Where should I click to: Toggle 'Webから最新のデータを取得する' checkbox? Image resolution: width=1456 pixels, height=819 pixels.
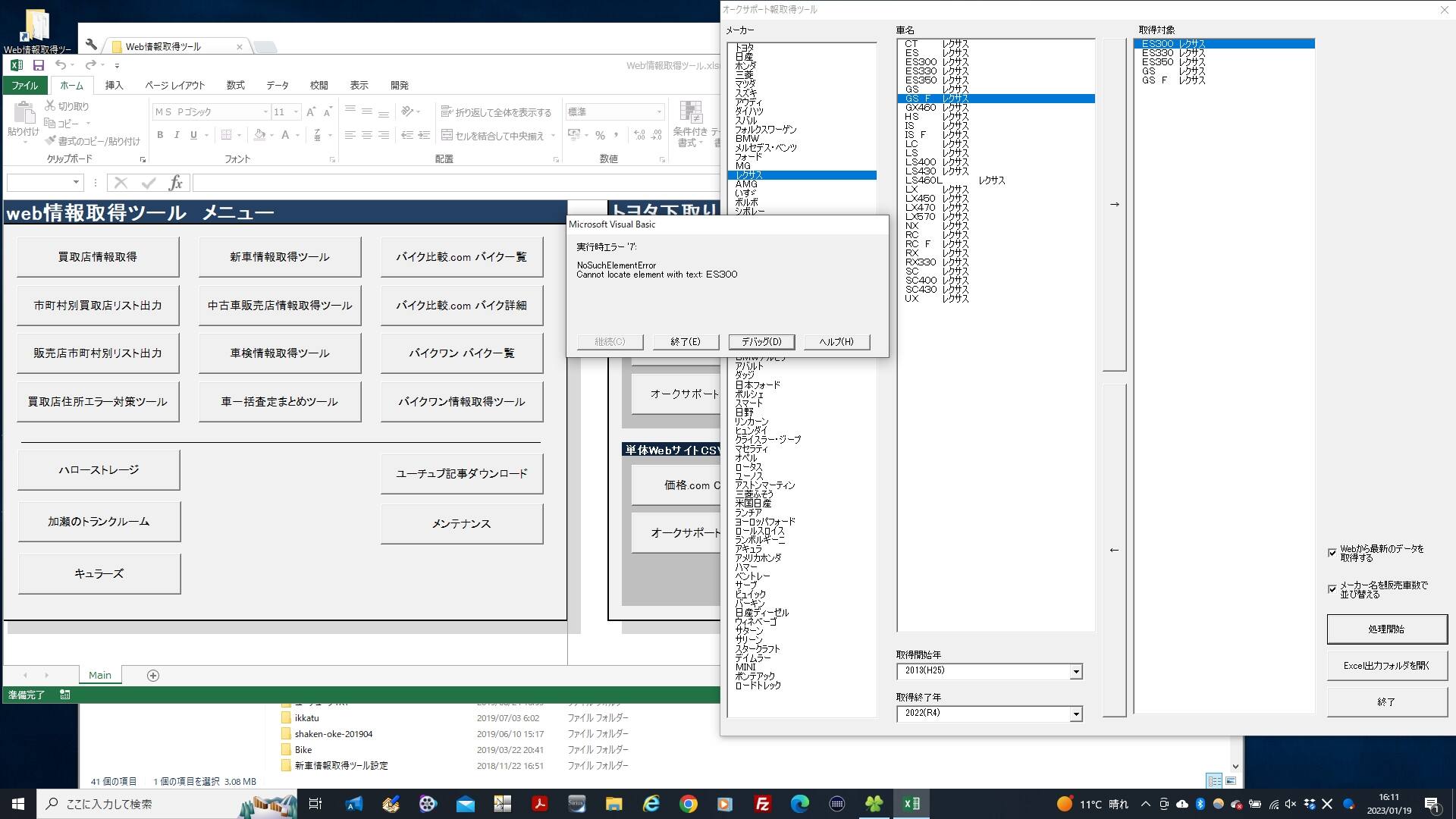click(x=1332, y=553)
